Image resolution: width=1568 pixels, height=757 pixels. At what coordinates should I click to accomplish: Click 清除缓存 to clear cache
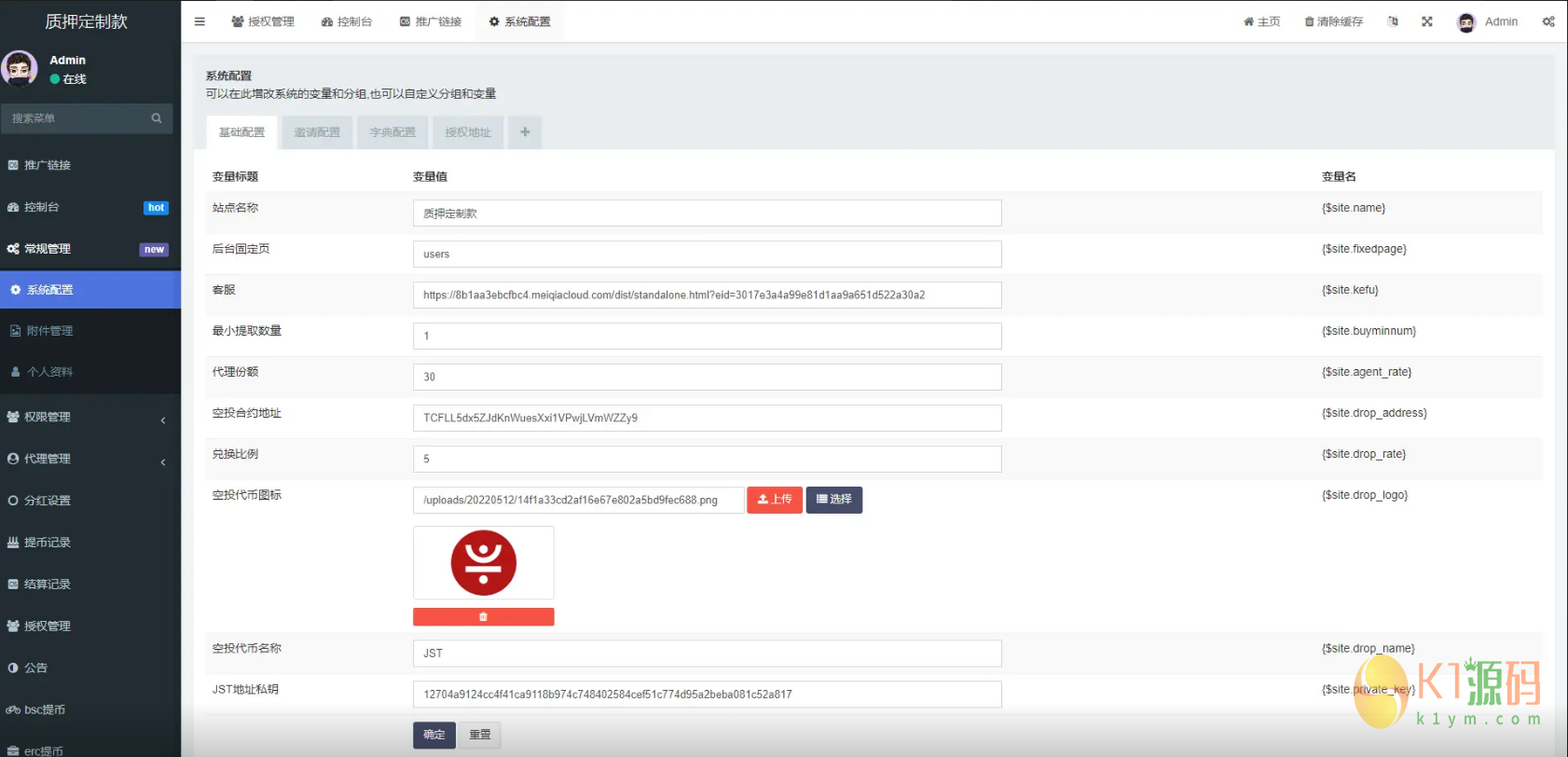[x=1333, y=21]
